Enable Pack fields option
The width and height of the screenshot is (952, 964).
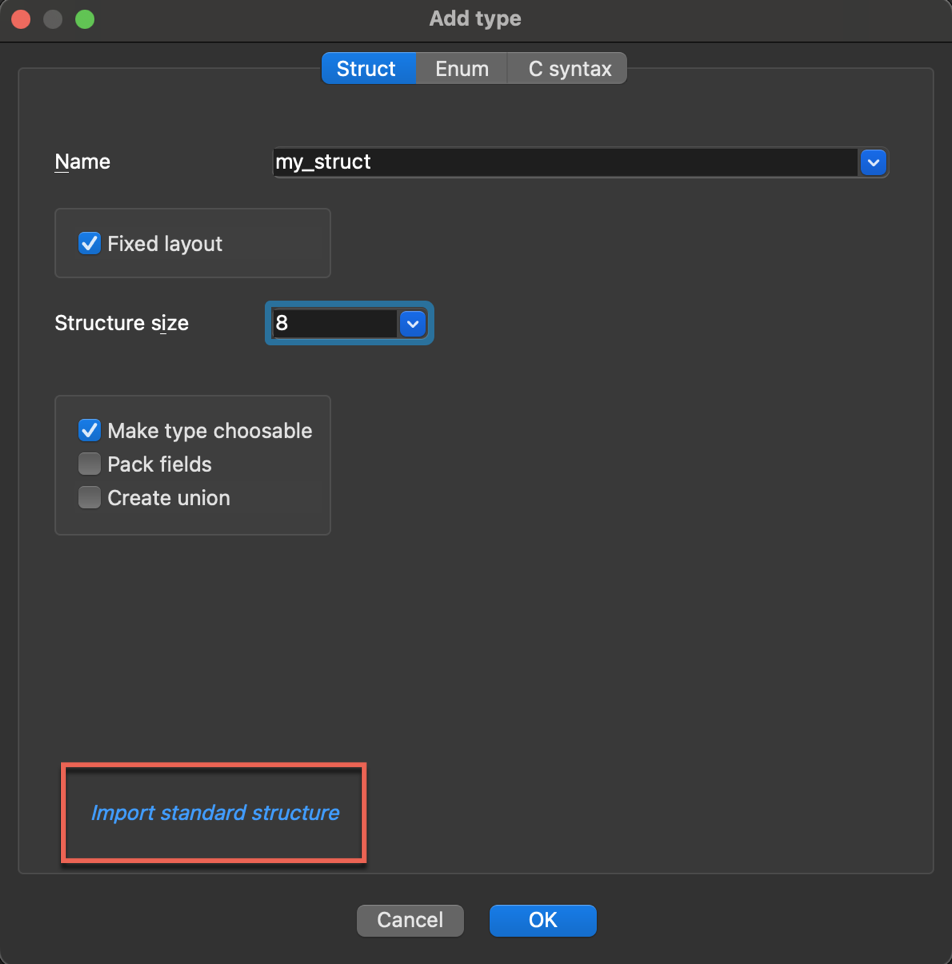tap(89, 464)
